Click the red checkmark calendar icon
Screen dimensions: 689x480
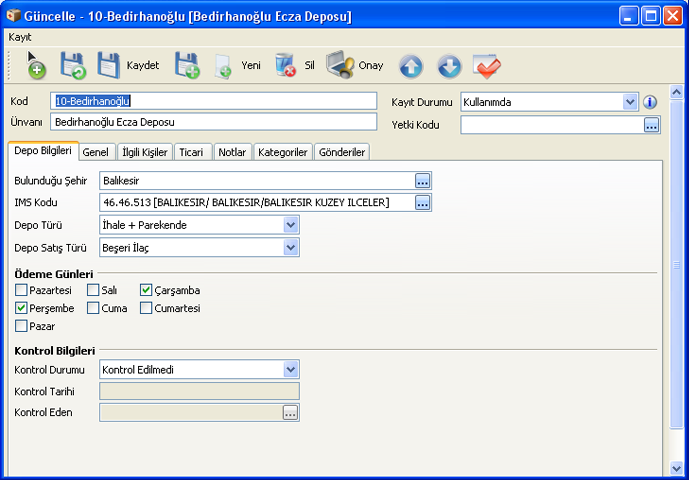[x=487, y=66]
